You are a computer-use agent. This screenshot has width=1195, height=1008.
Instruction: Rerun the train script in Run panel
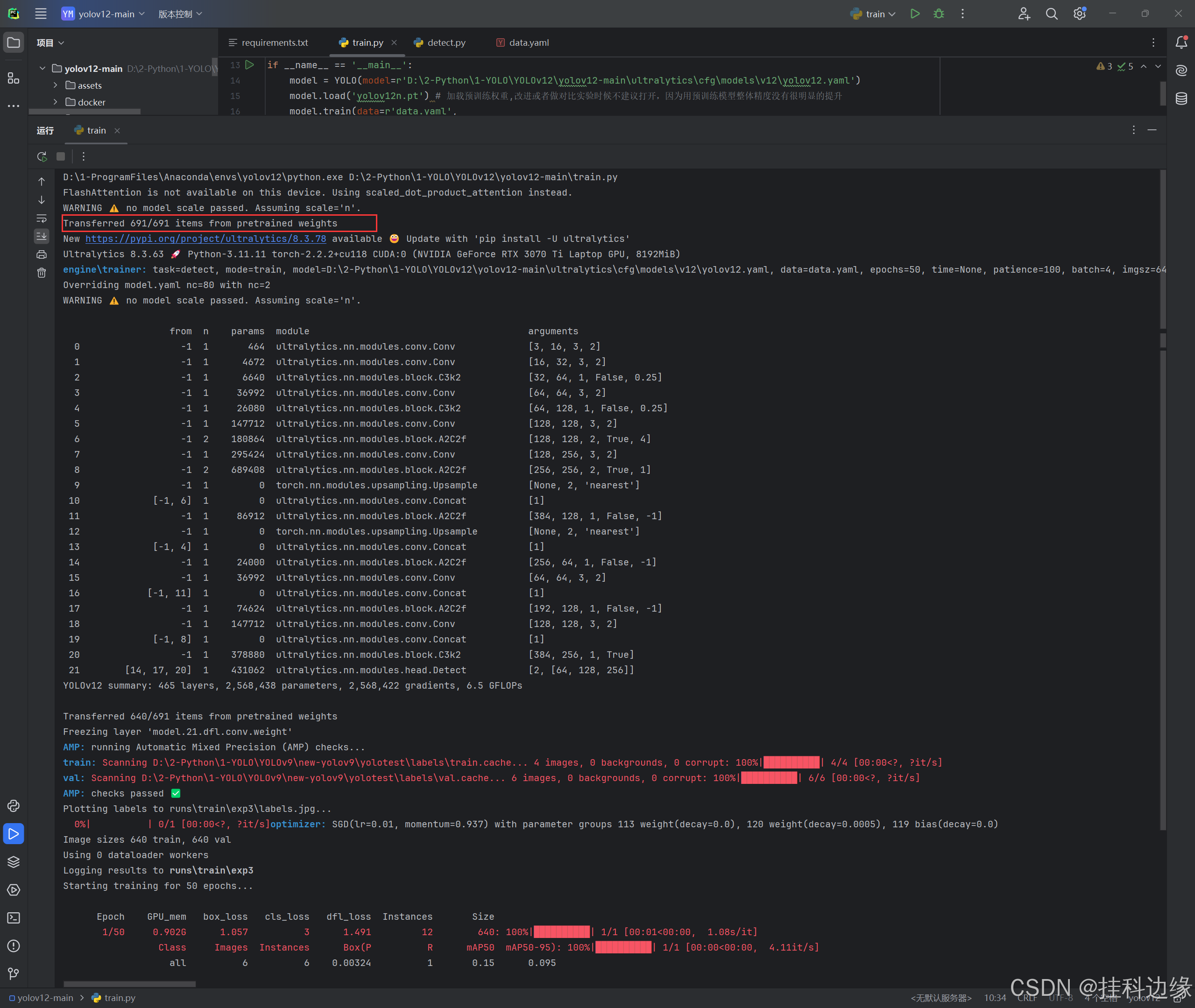click(x=42, y=156)
